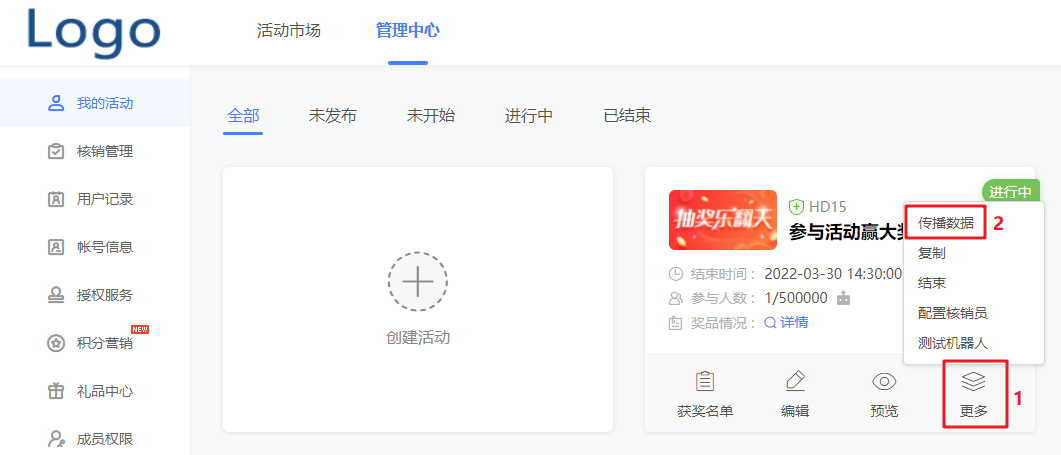Image resolution: width=1061 pixels, height=455 pixels.
Task: Open the 详情 prize details link
Action: pos(794,322)
